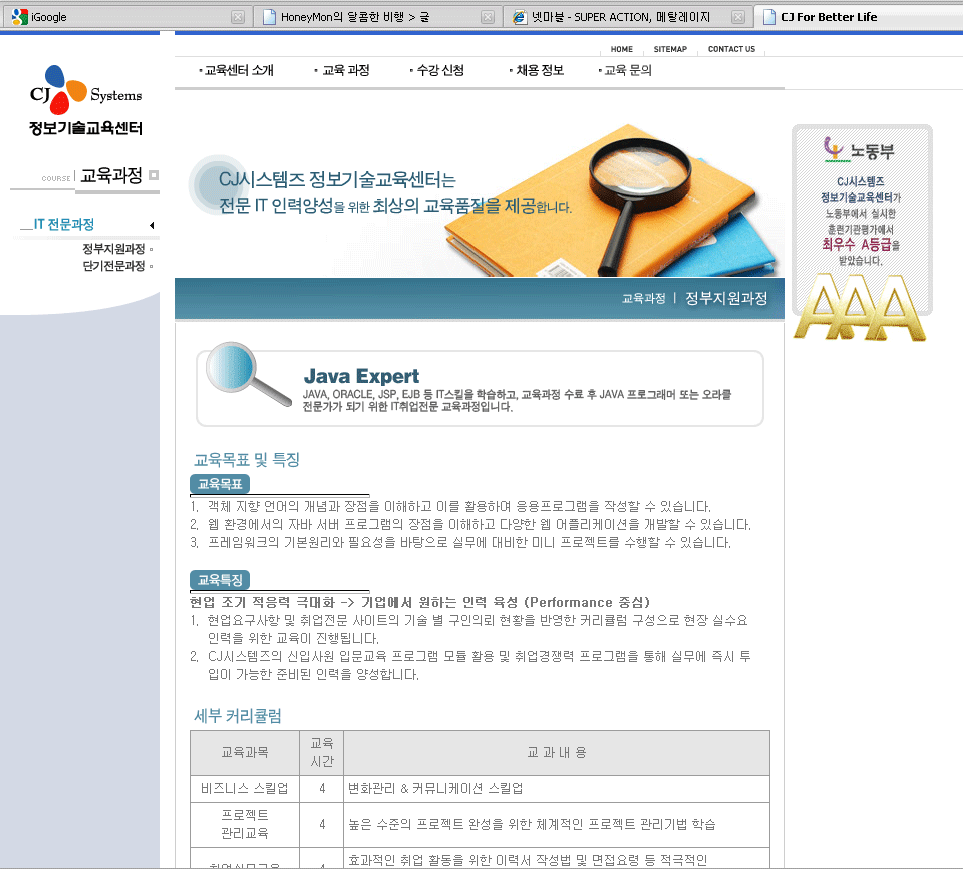Click the 교 과 내 용 column header
963x870 pixels.
coord(556,753)
